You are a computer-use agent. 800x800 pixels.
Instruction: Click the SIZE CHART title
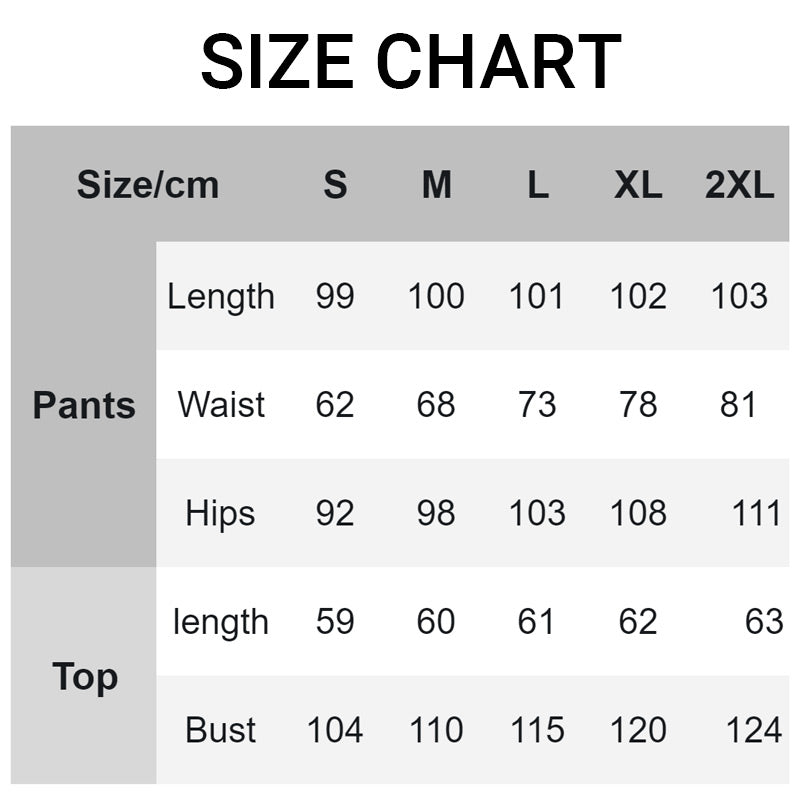(x=410, y=62)
